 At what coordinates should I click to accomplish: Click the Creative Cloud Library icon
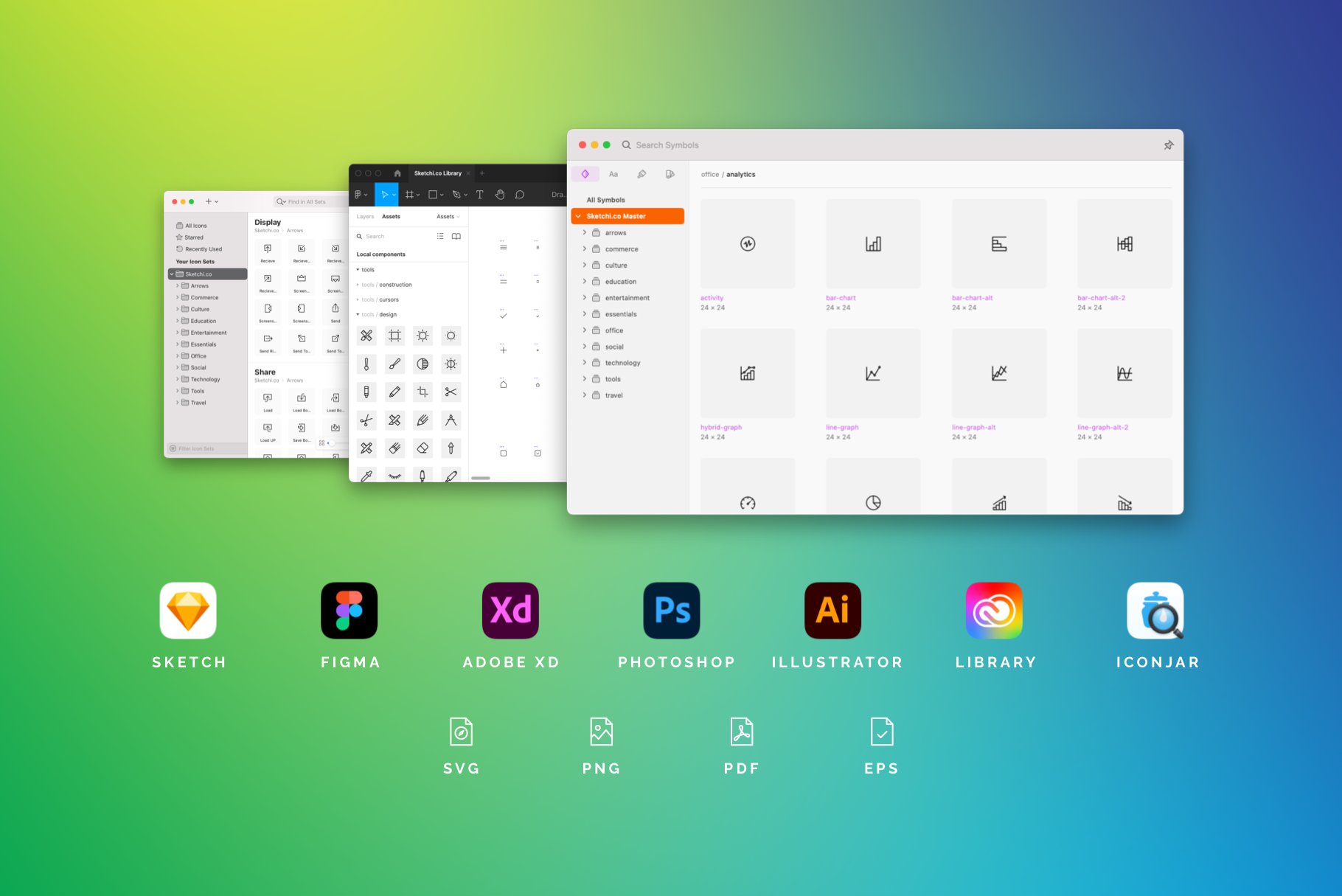point(994,611)
